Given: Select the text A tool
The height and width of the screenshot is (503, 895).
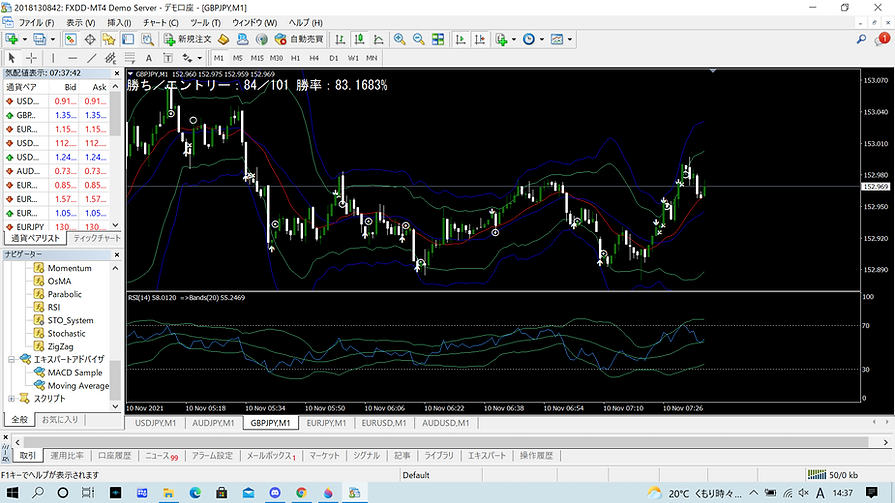Looking at the screenshot, I should coord(148,58).
